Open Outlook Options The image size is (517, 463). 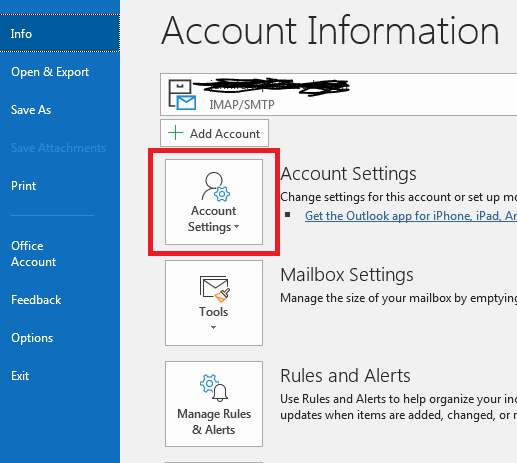click(x=32, y=338)
